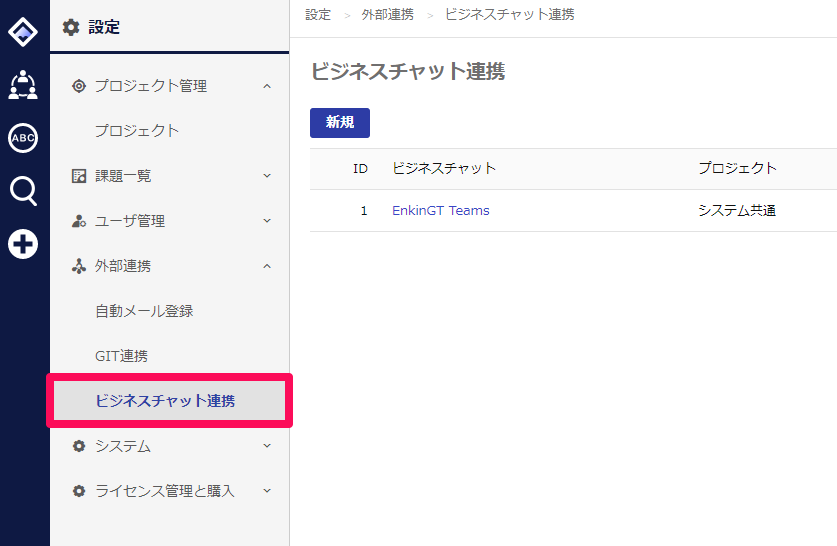Viewport: 837px width, 546px height.
Task: Click the ライセンス管理と購入 menu label
Action: coord(165,490)
